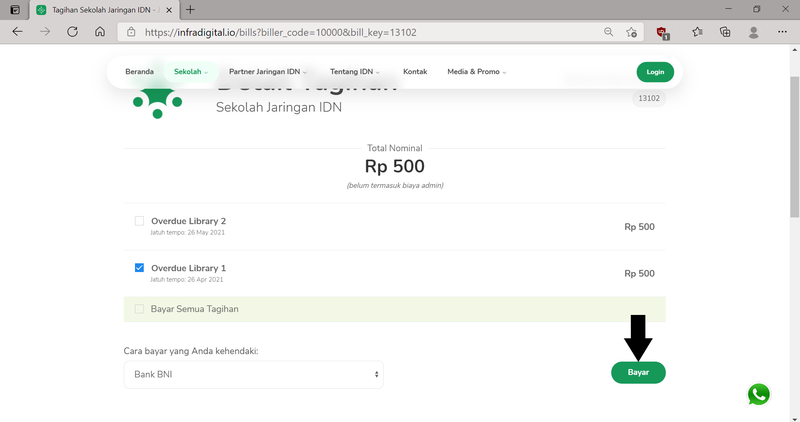The width and height of the screenshot is (800, 422).
Task: Click the green Bayar button
Action: pos(638,373)
